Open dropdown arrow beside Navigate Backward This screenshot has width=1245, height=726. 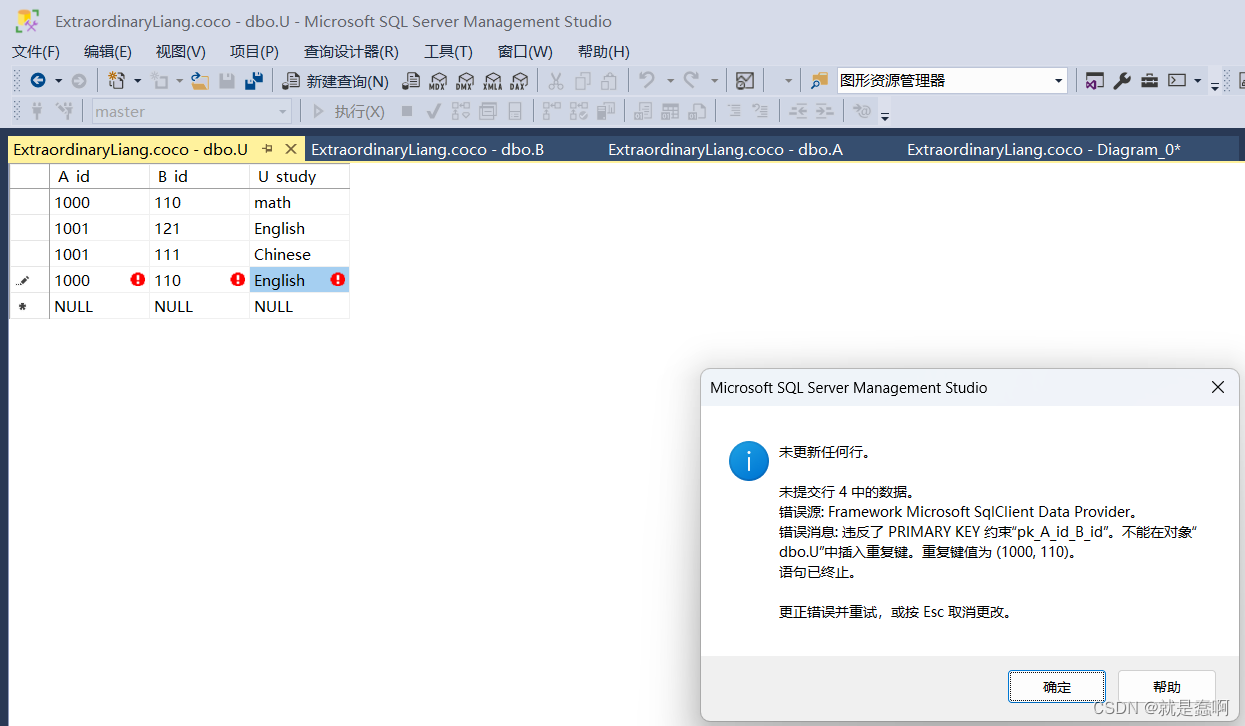pyautogui.click(x=58, y=81)
